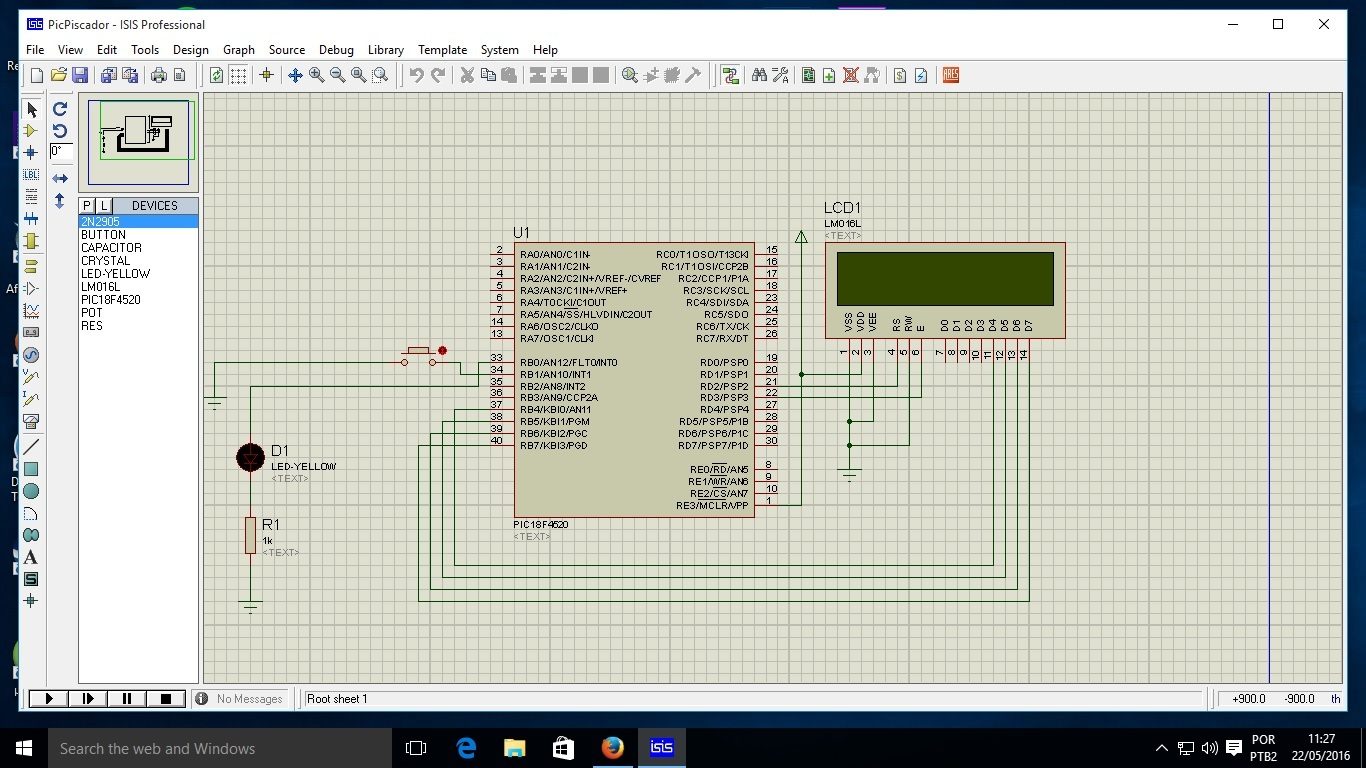Open the property assignment tool
The width and height of the screenshot is (1366, 768).
pyautogui.click(x=780, y=75)
